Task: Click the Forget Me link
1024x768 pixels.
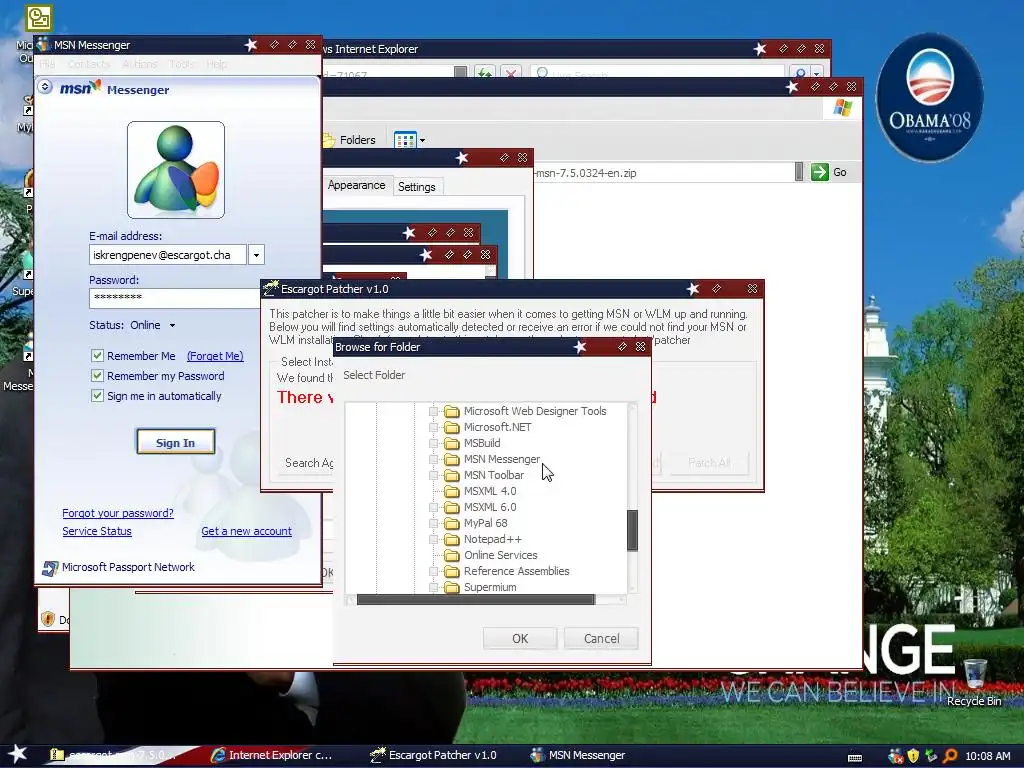Action: [x=215, y=356]
